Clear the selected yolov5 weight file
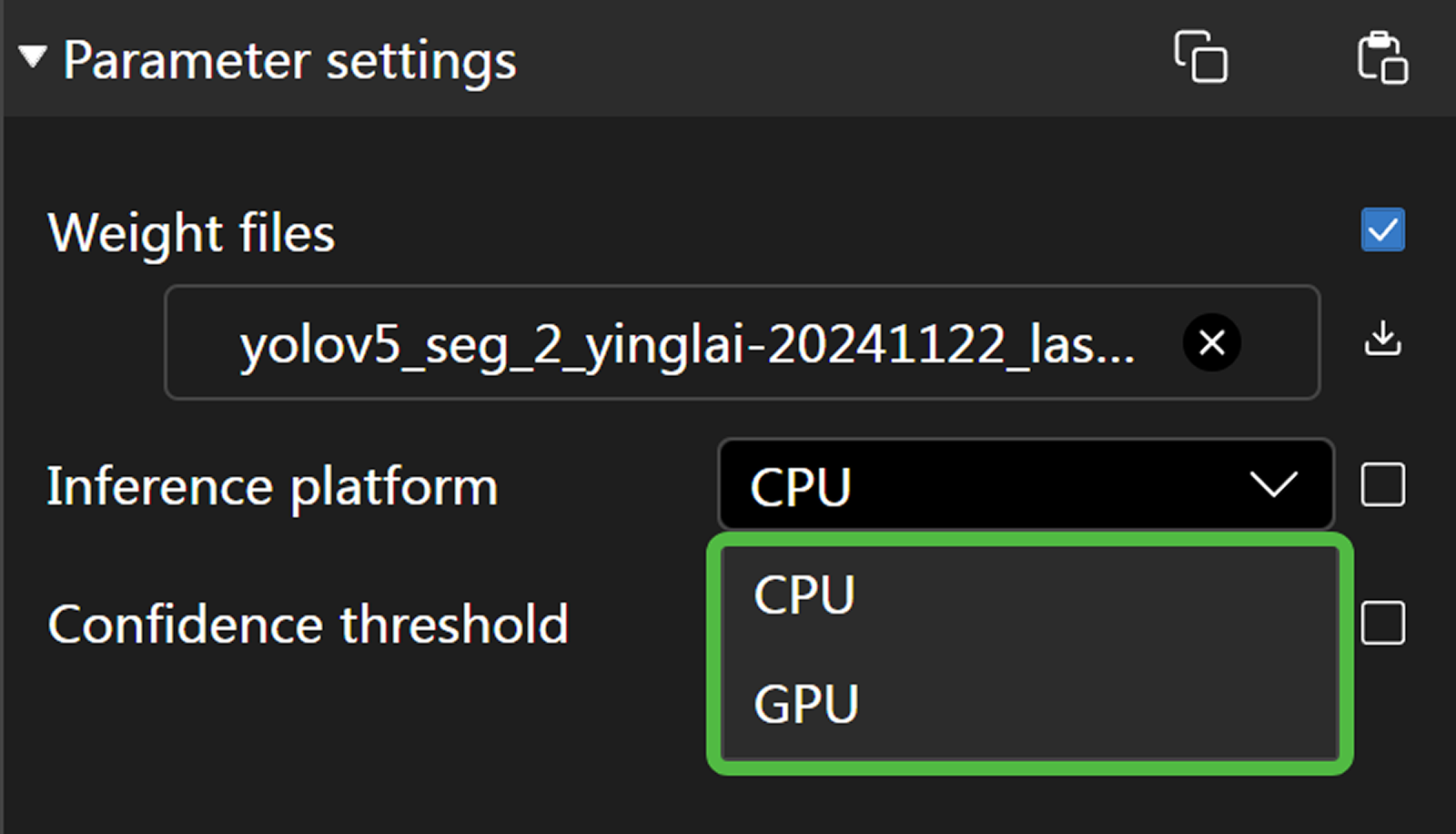 tap(1211, 343)
